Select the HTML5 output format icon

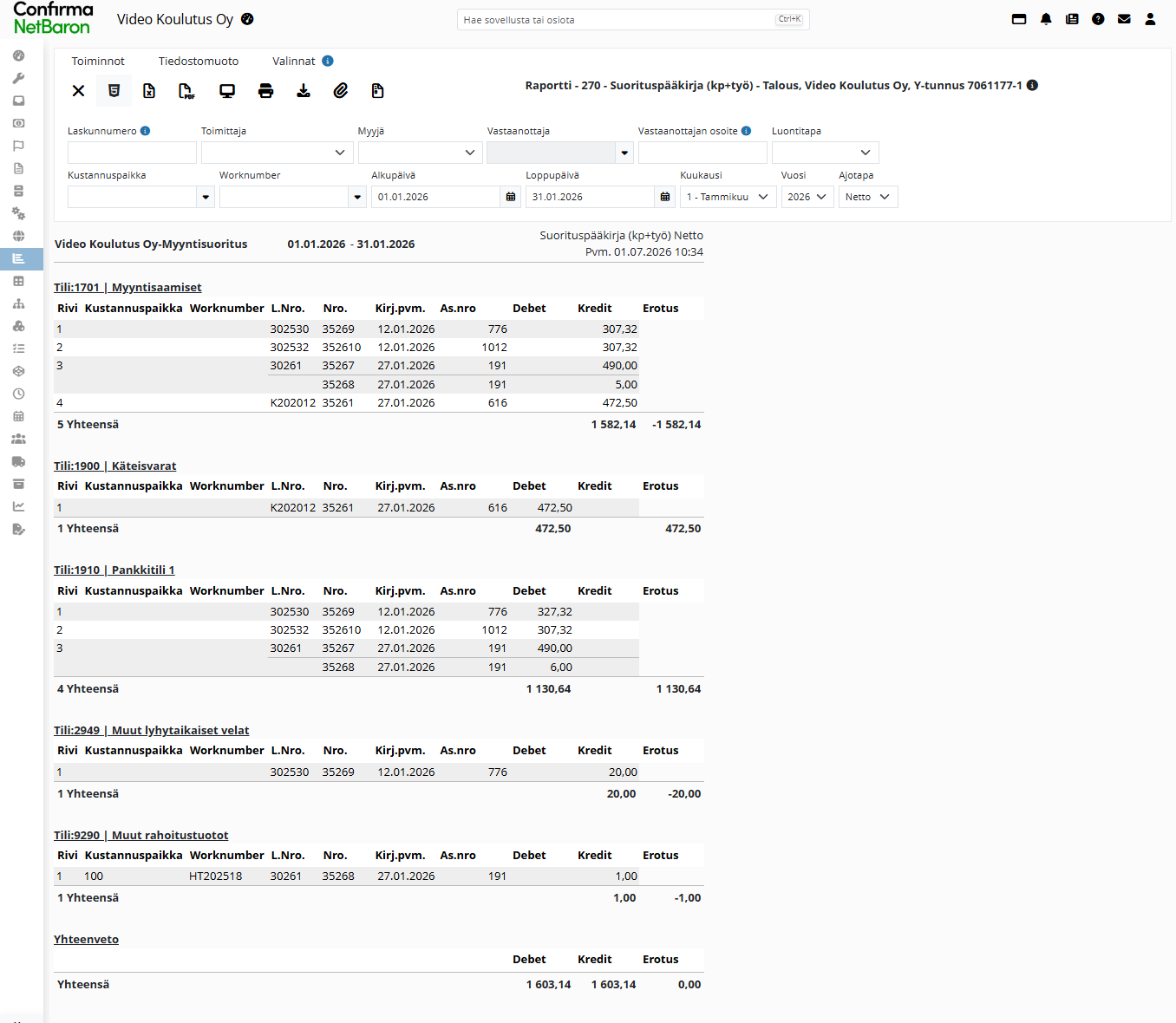114,91
